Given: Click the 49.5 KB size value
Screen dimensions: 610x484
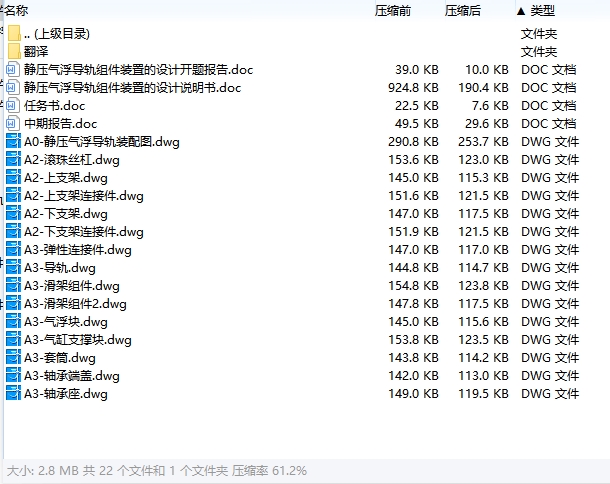Looking at the screenshot, I should 417,124.
